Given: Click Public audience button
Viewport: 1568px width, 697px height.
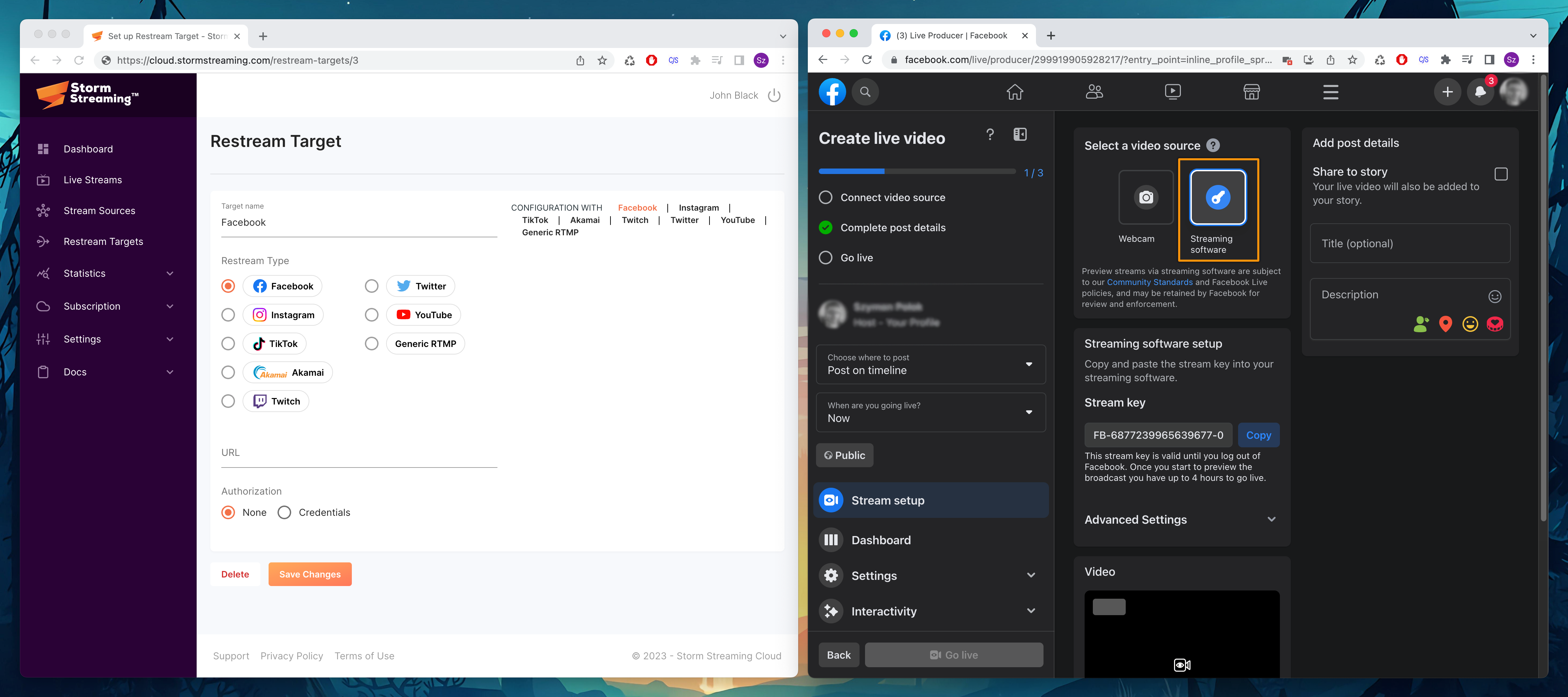Looking at the screenshot, I should tap(844, 455).
